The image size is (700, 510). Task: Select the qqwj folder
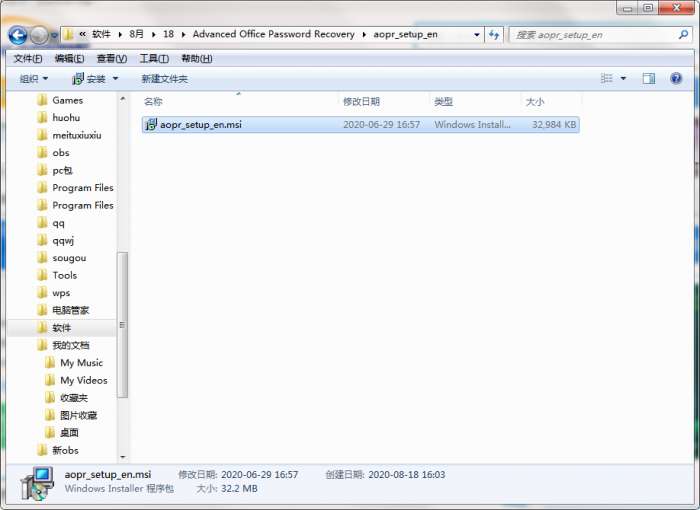click(63, 240)
